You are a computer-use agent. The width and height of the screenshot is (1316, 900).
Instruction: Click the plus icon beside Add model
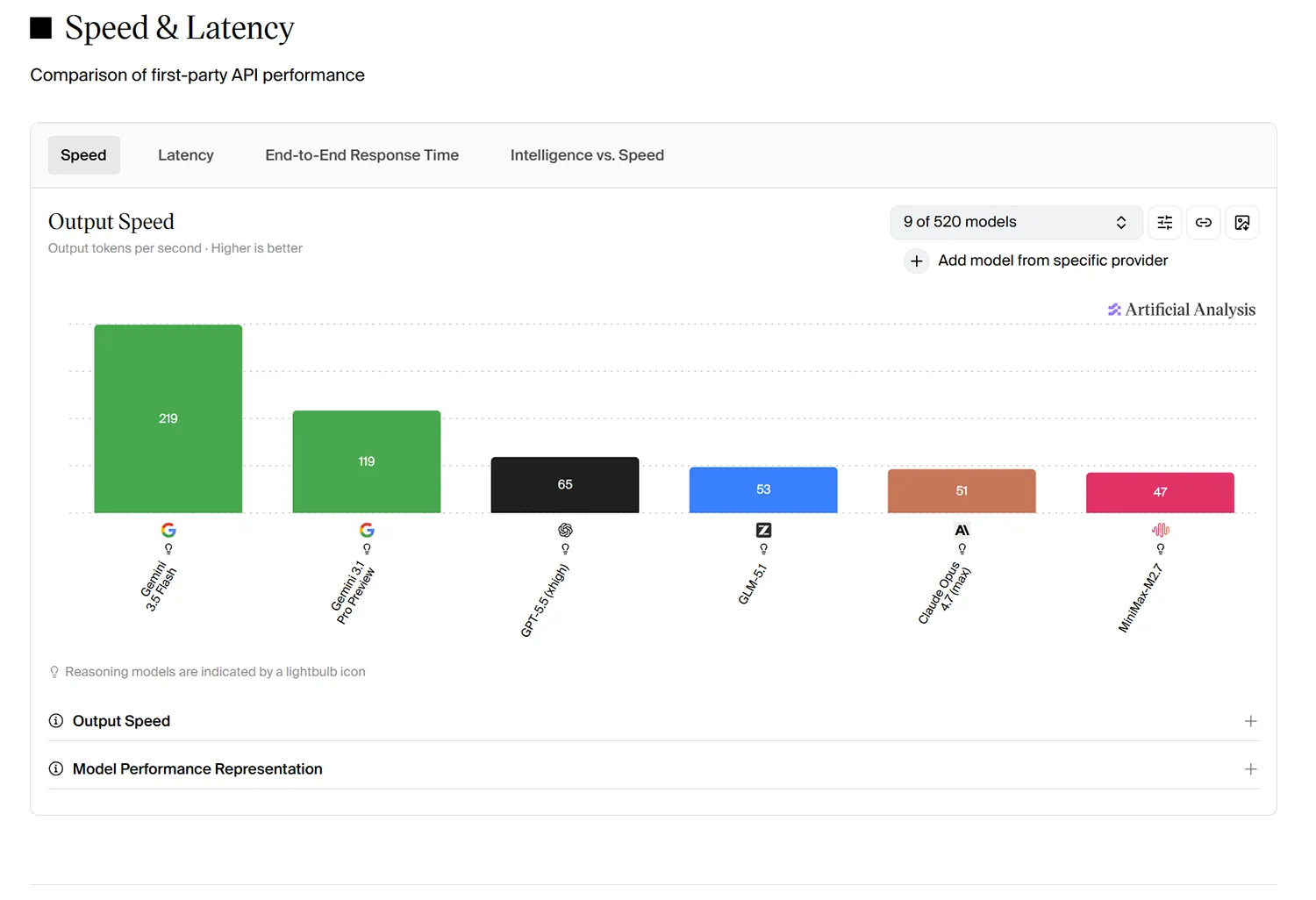pyautogui.click(x=916, y=261)
